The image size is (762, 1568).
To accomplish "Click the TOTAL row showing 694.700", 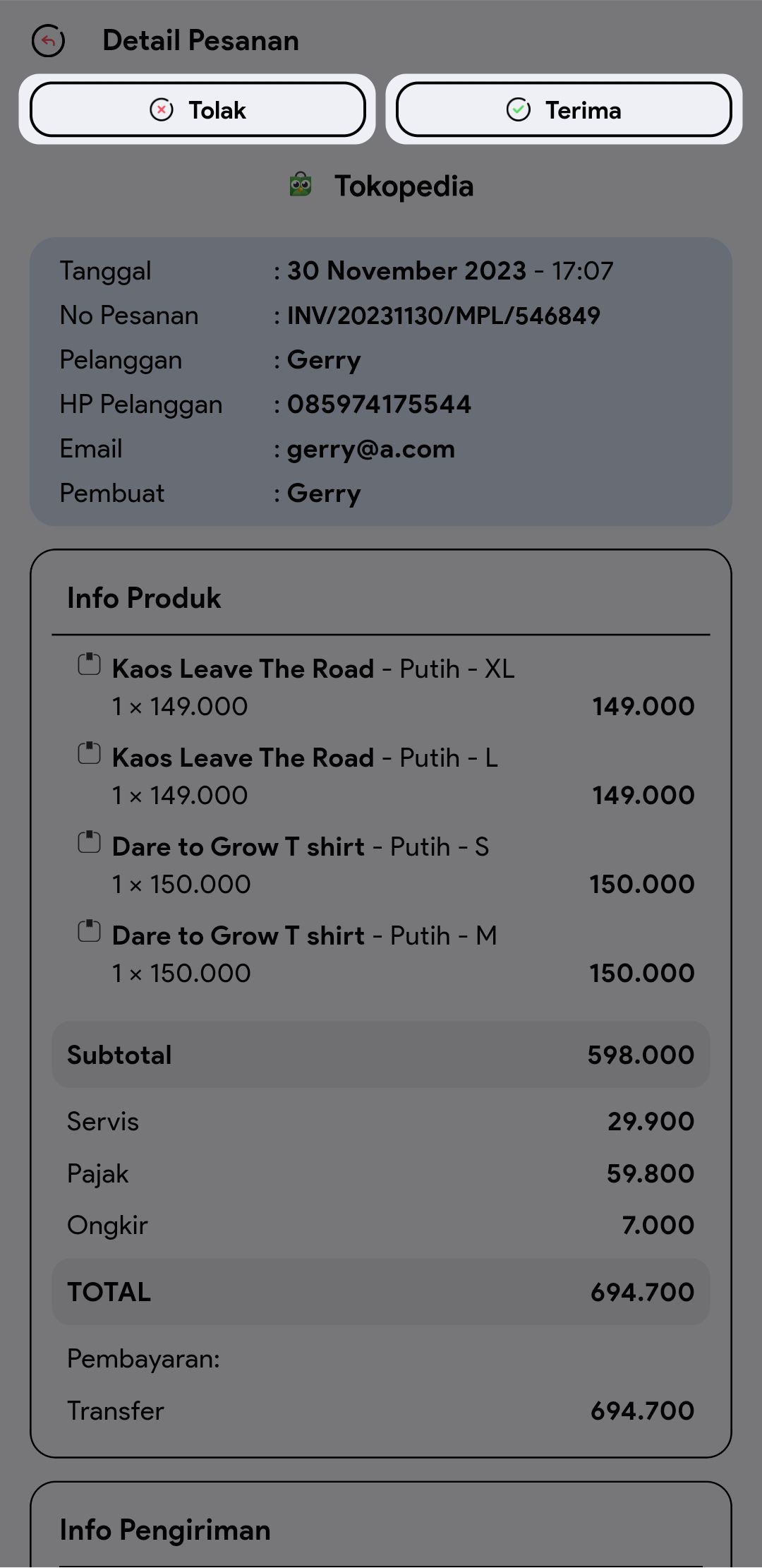I will click(381, 1292).
